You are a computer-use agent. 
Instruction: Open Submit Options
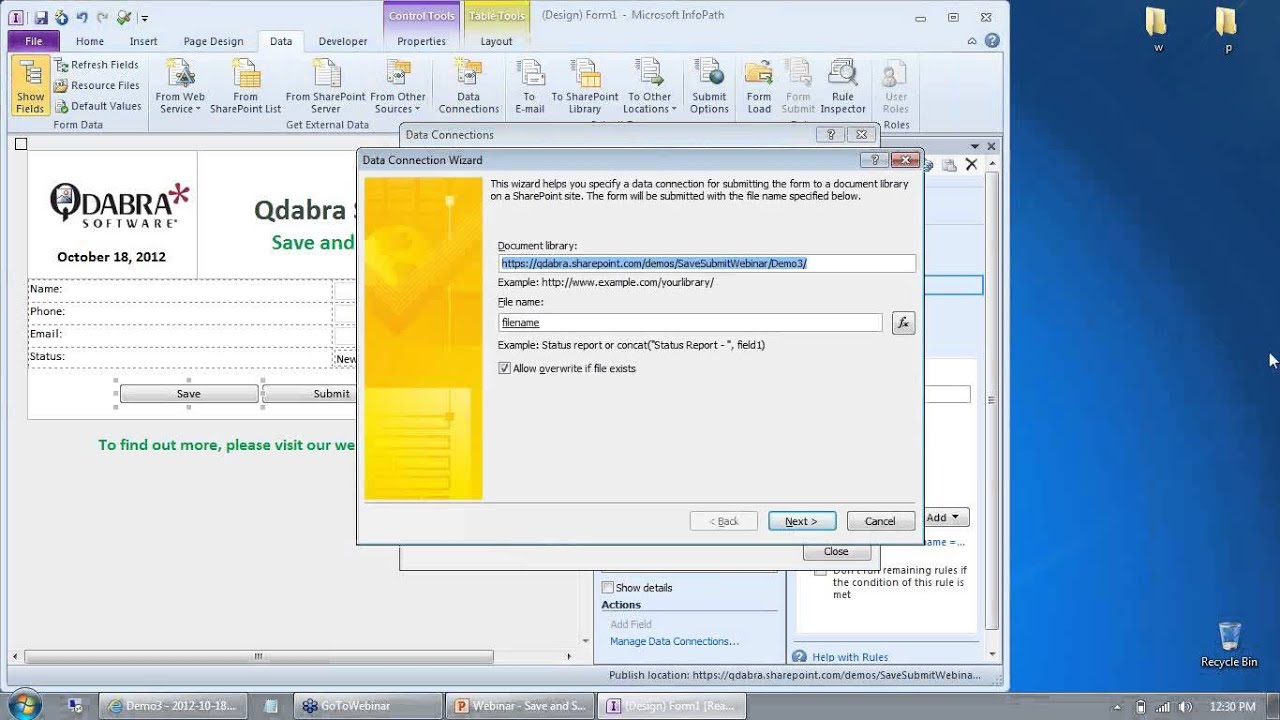pos(709,85)
